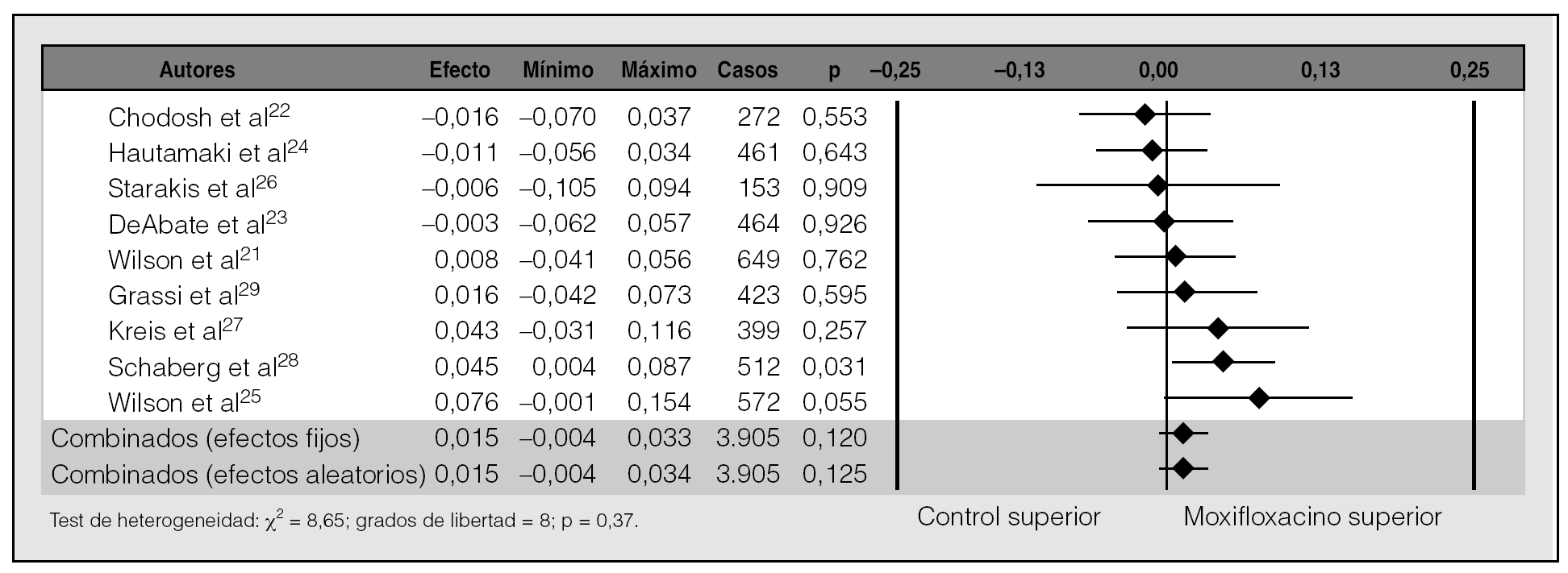Click the Casos column header

click(x=748, y=70)
